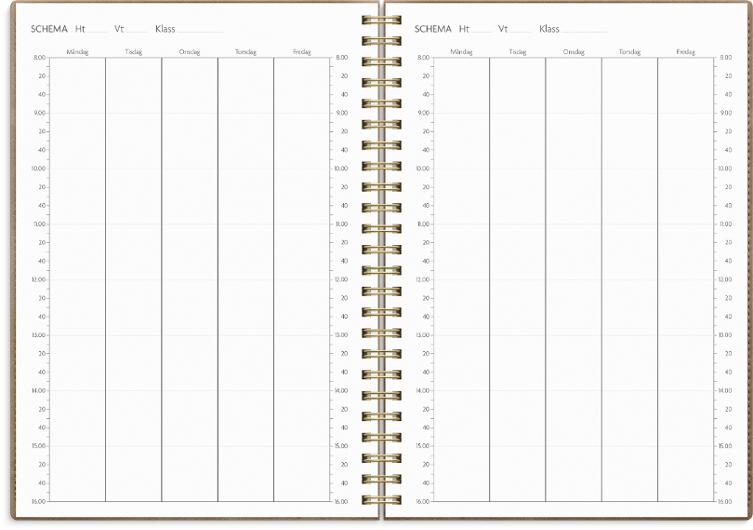
Task: Click the SCHEMA heading on left page
Action: click(49, 29)
